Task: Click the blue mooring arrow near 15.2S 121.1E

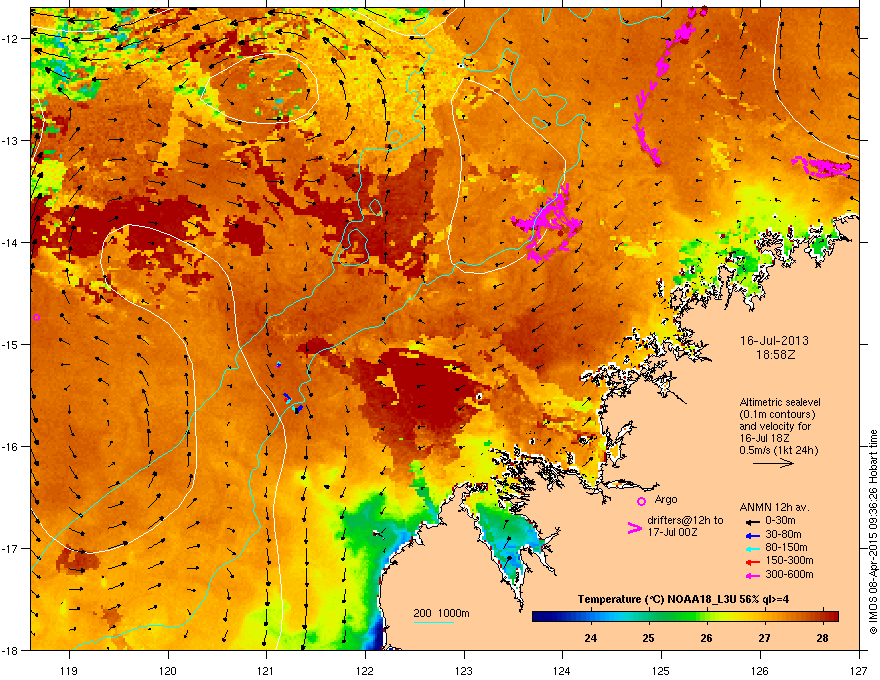Action: (278, 364)
